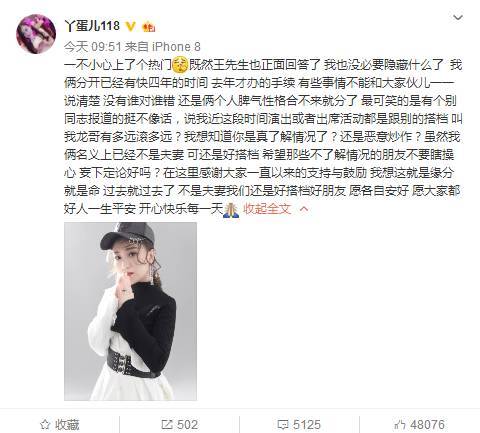Click the praying hands emoji
480x433 pixels.
tap(231, 210)
